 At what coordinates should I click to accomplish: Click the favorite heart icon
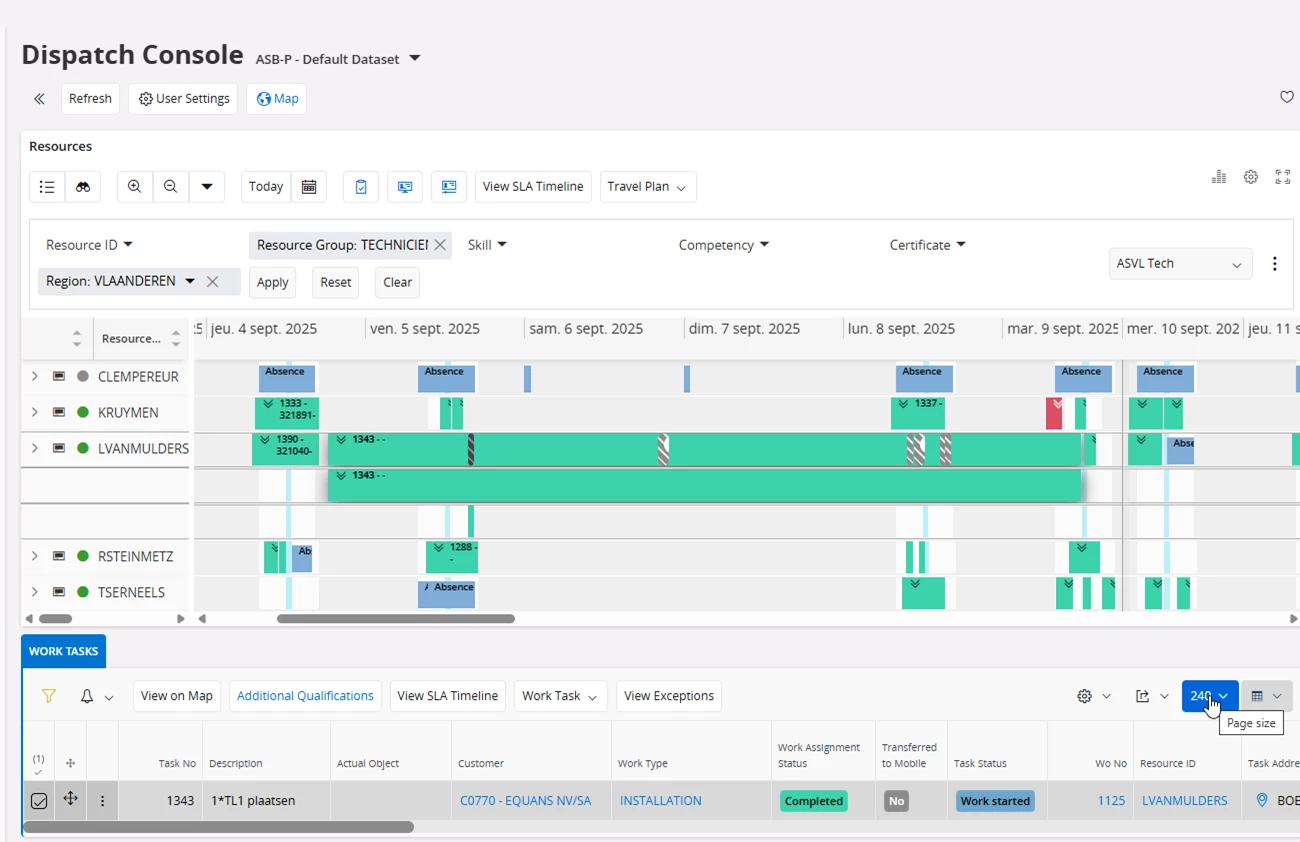(x=1286, y=98)
